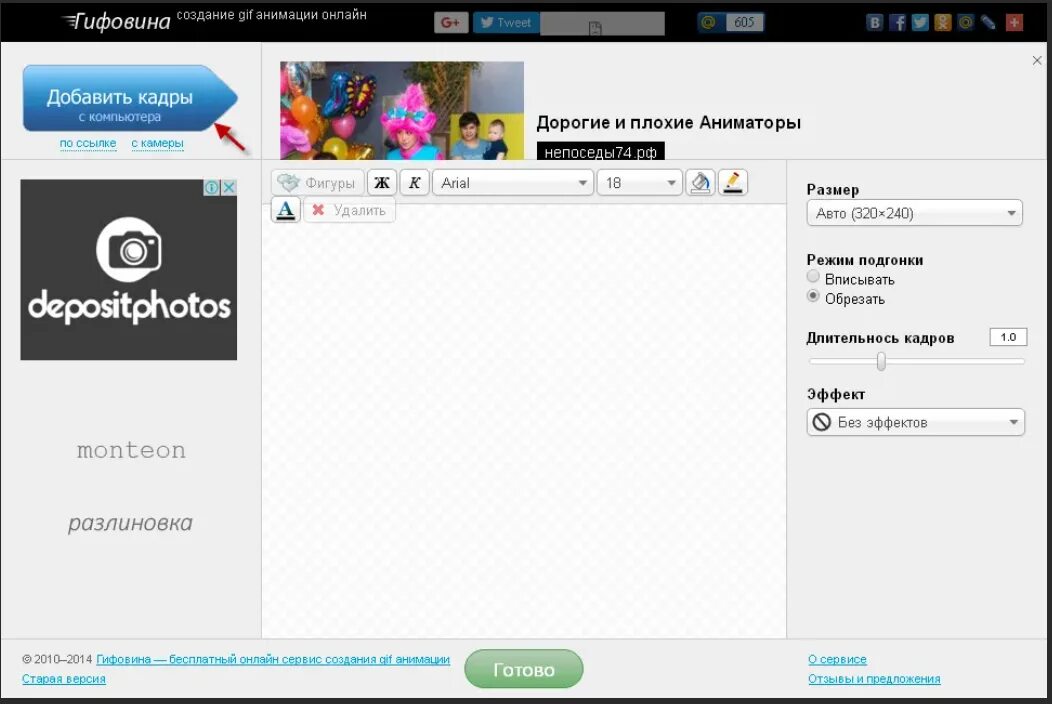Click the text color A icon
Image resolution: width=1052 pixels, height=704 pixels.
[x=286, y=210]
